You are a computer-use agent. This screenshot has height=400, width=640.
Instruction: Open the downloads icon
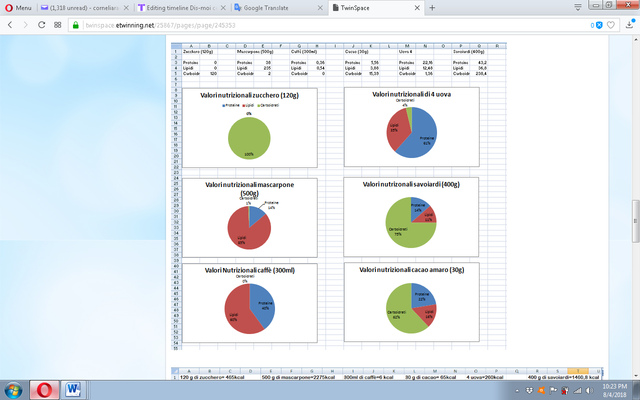click(630, 25)
